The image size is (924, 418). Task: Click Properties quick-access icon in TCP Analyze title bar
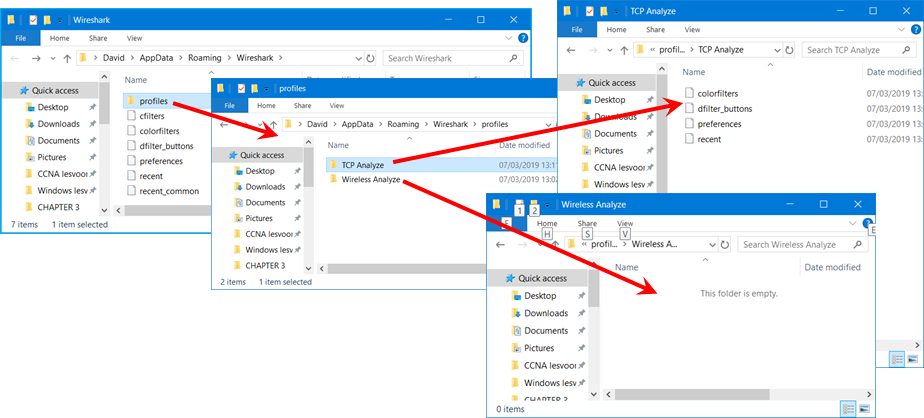[x=589, y=11]
